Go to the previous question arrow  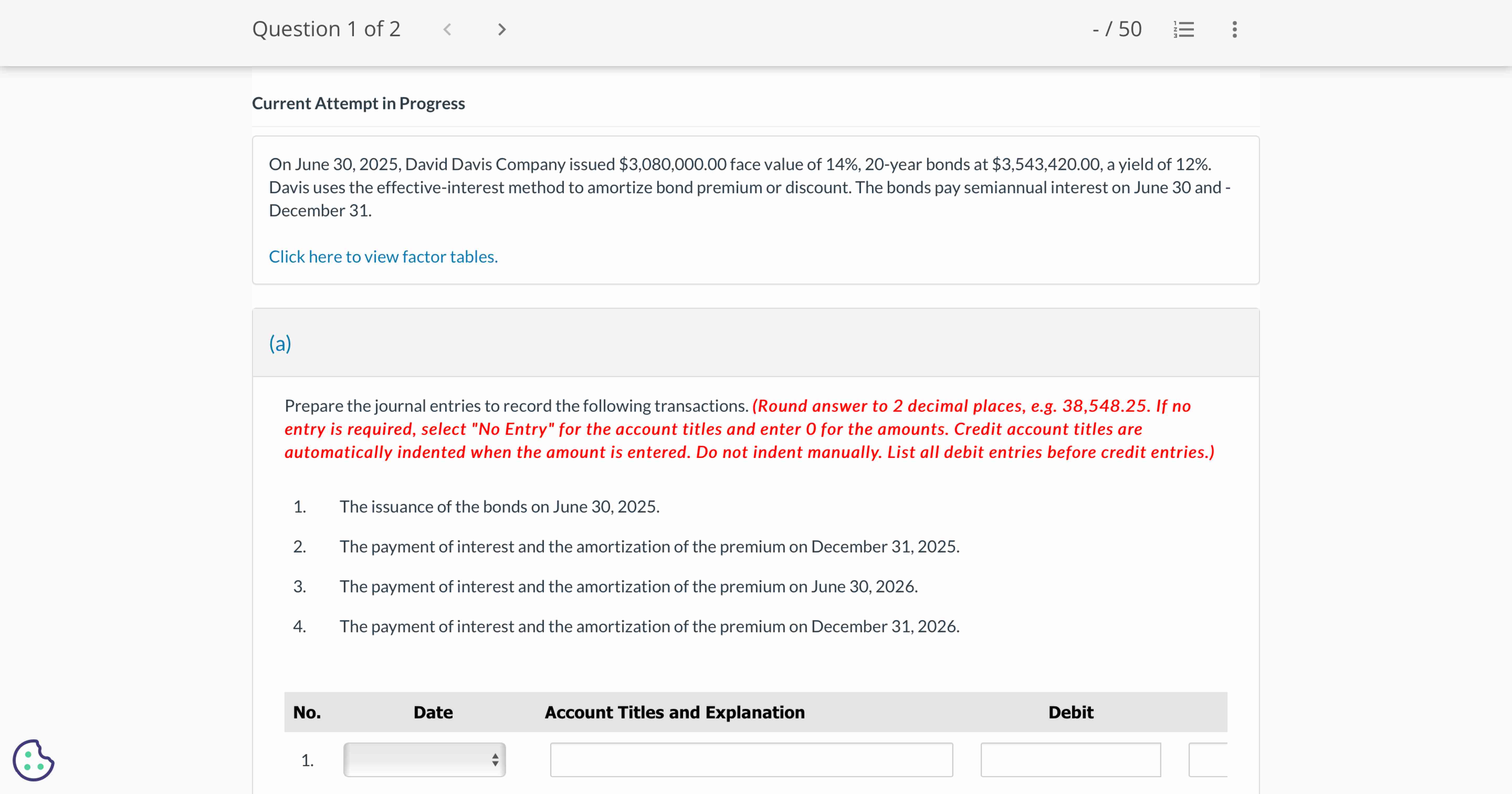pos(447,29)
